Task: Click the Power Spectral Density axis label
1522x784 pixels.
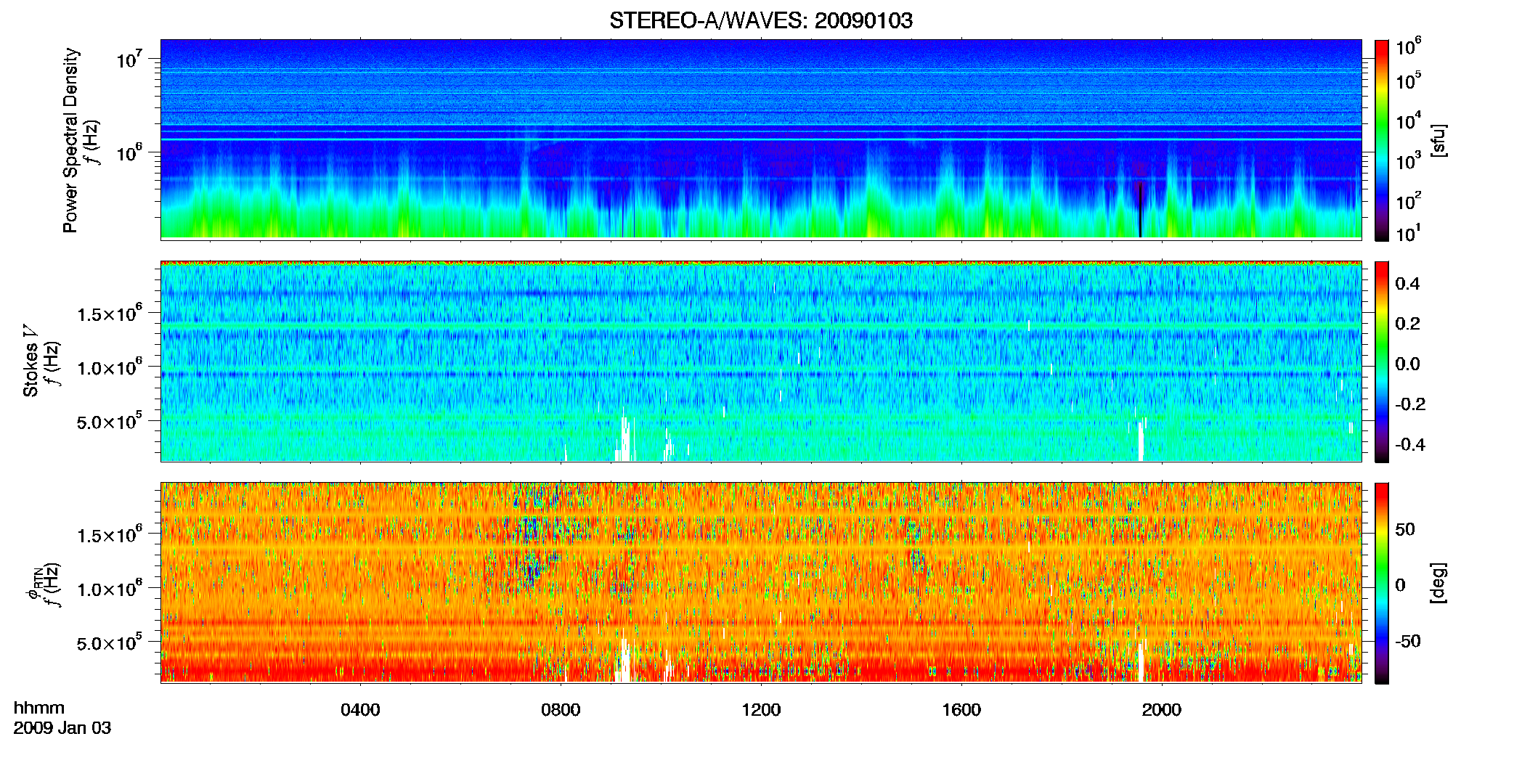Action: [70, 140]
